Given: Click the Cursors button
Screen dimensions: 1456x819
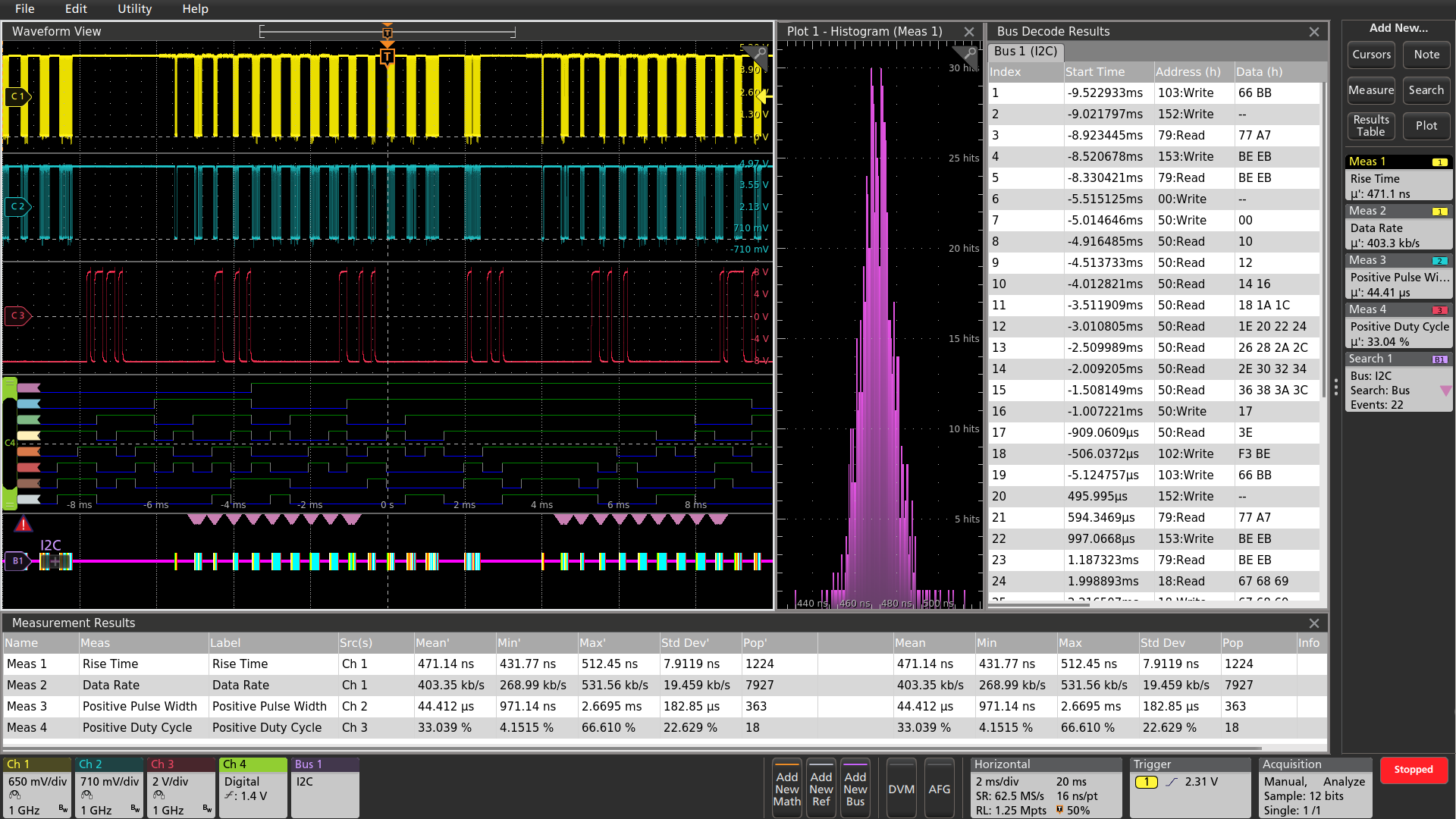Looking at the screenshot, I should 1371,55.
